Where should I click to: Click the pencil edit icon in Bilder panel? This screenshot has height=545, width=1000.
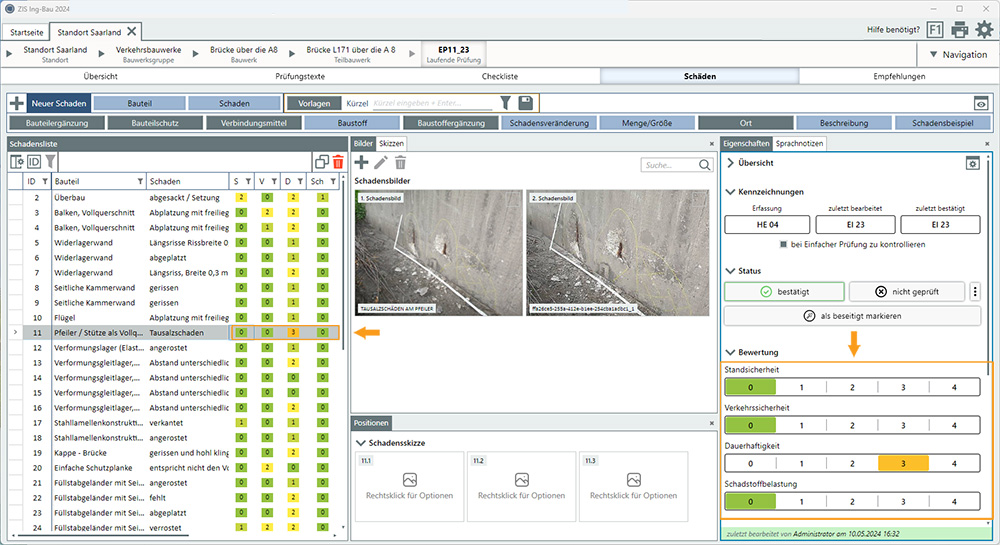click(381, 163)
